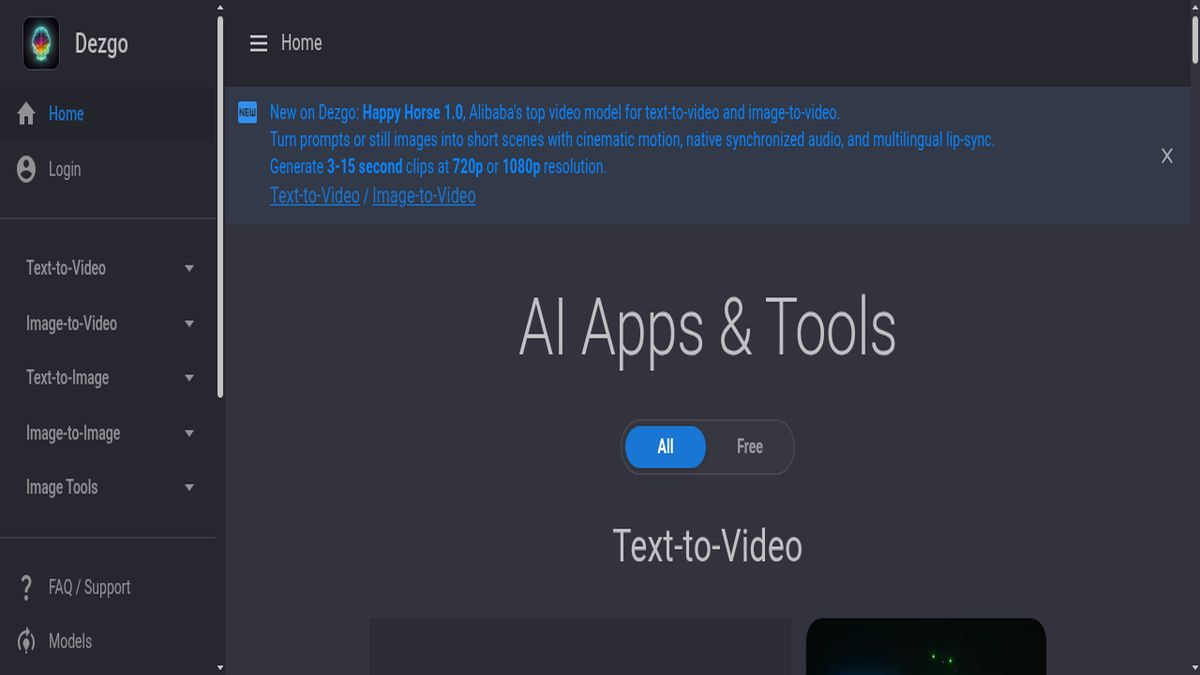Click the NEW badge icon in banner
Viewport: 1200px width, 675px height.
(x=247, y=113)
